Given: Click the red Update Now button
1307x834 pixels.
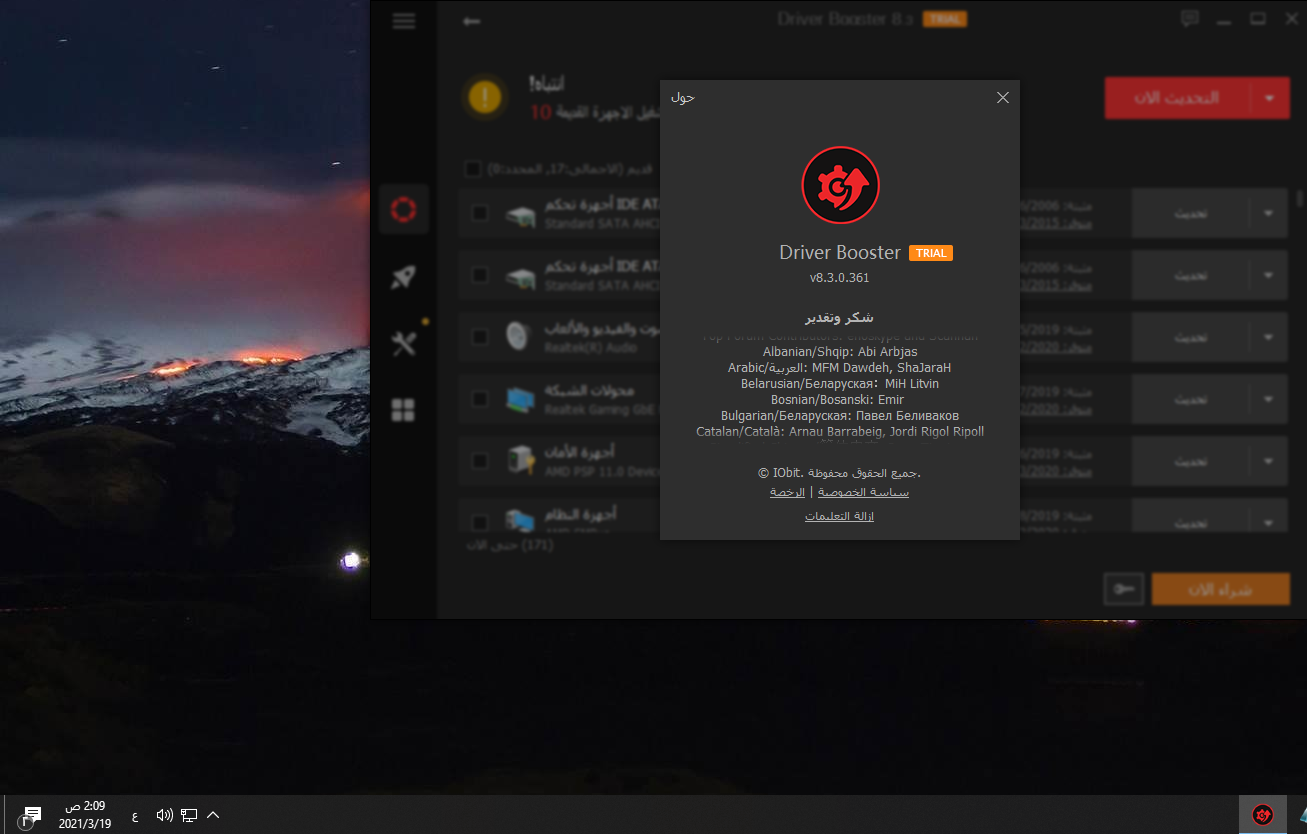Looking at the screenshot, I should coord(1177,98).
